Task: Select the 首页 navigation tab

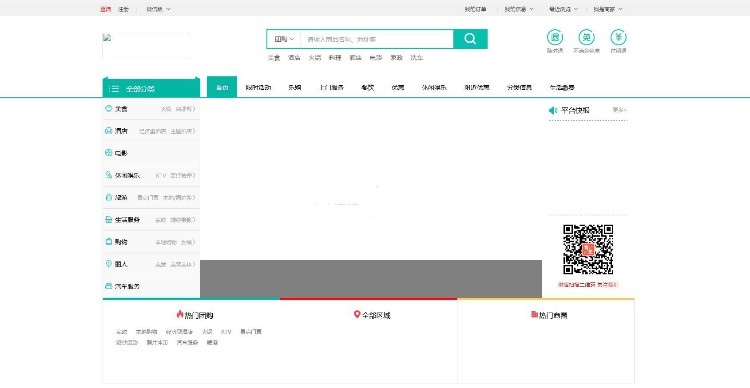Action: point(222,87)
